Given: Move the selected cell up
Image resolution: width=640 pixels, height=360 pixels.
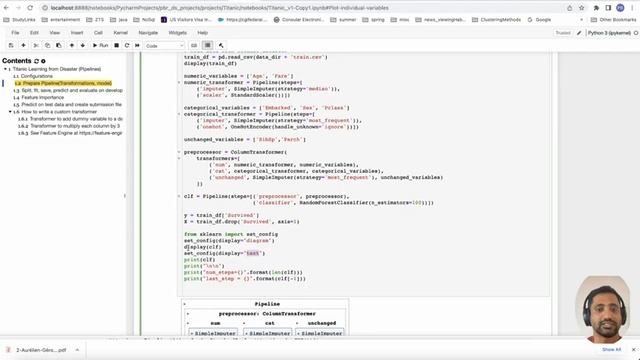Looking at the screenshot, I should (72, 45).
